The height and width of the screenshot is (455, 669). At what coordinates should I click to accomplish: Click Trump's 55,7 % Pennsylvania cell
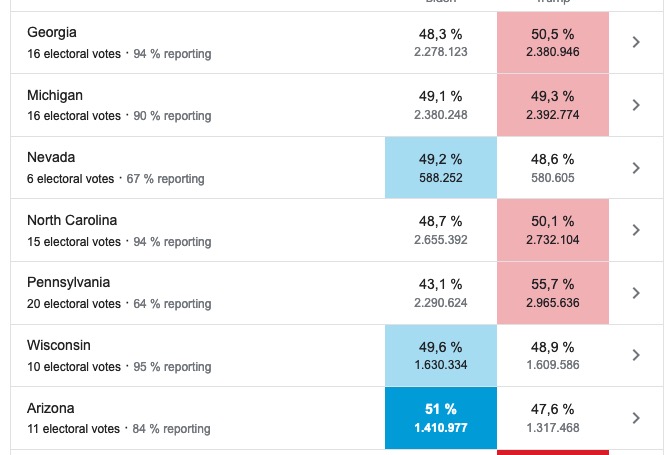coord(553,293)
